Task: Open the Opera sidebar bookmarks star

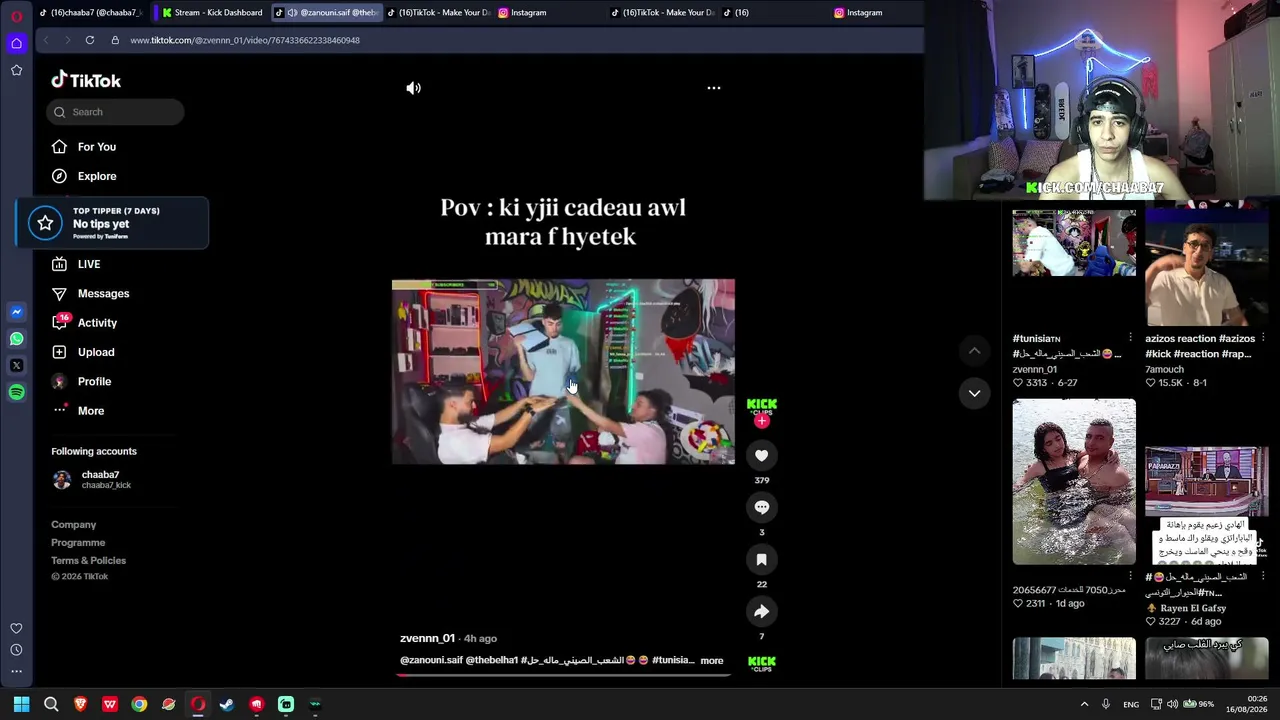Action: (16, 70)
